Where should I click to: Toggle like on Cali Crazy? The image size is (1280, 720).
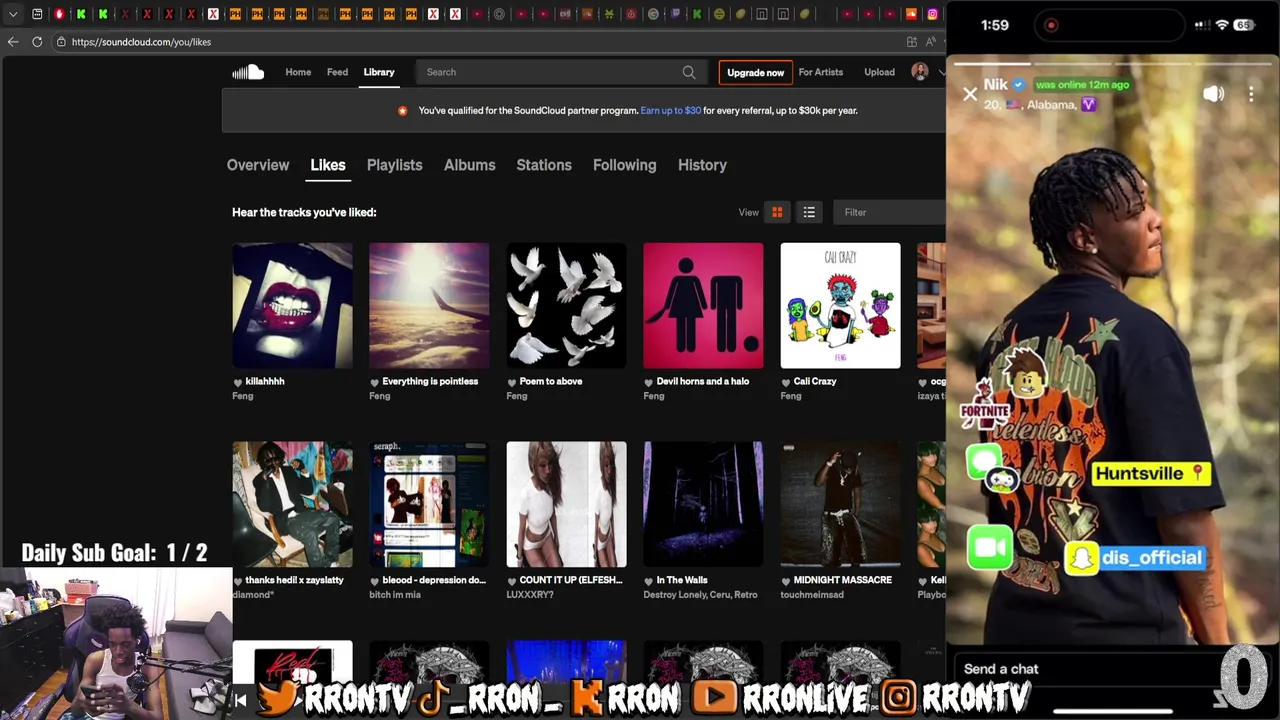tap(786, 382)
